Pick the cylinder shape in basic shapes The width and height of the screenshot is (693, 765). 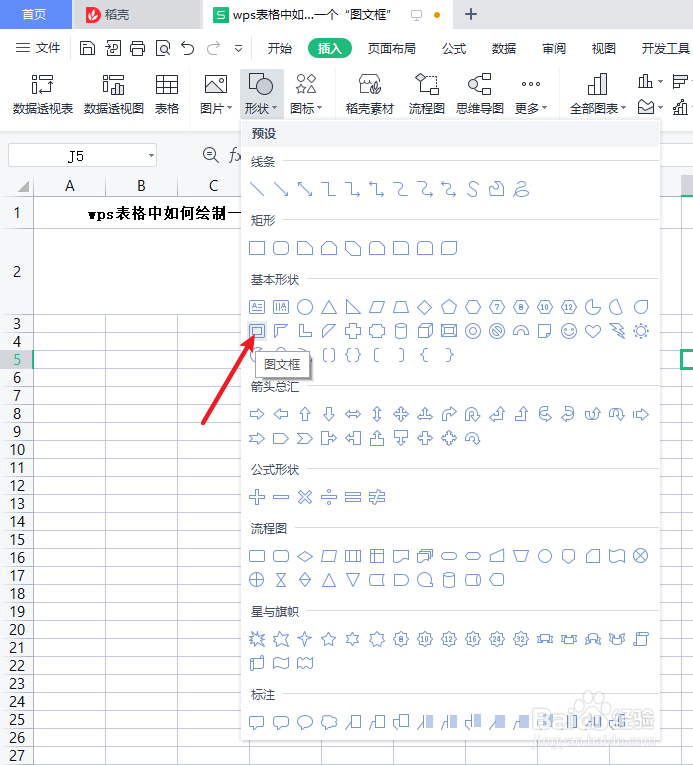(x=401, y=331)
